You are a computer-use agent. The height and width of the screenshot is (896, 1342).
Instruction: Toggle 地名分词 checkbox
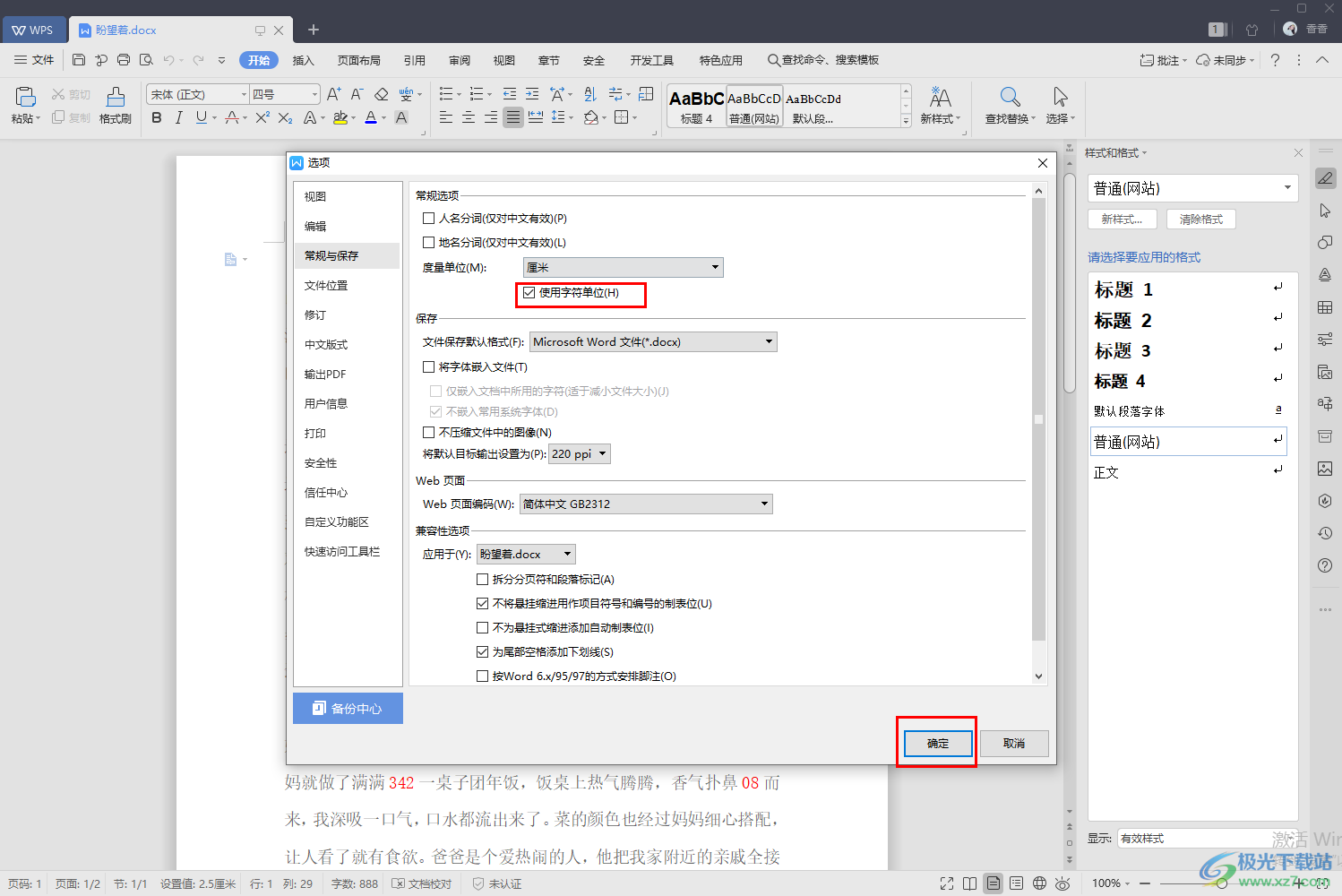429,242
